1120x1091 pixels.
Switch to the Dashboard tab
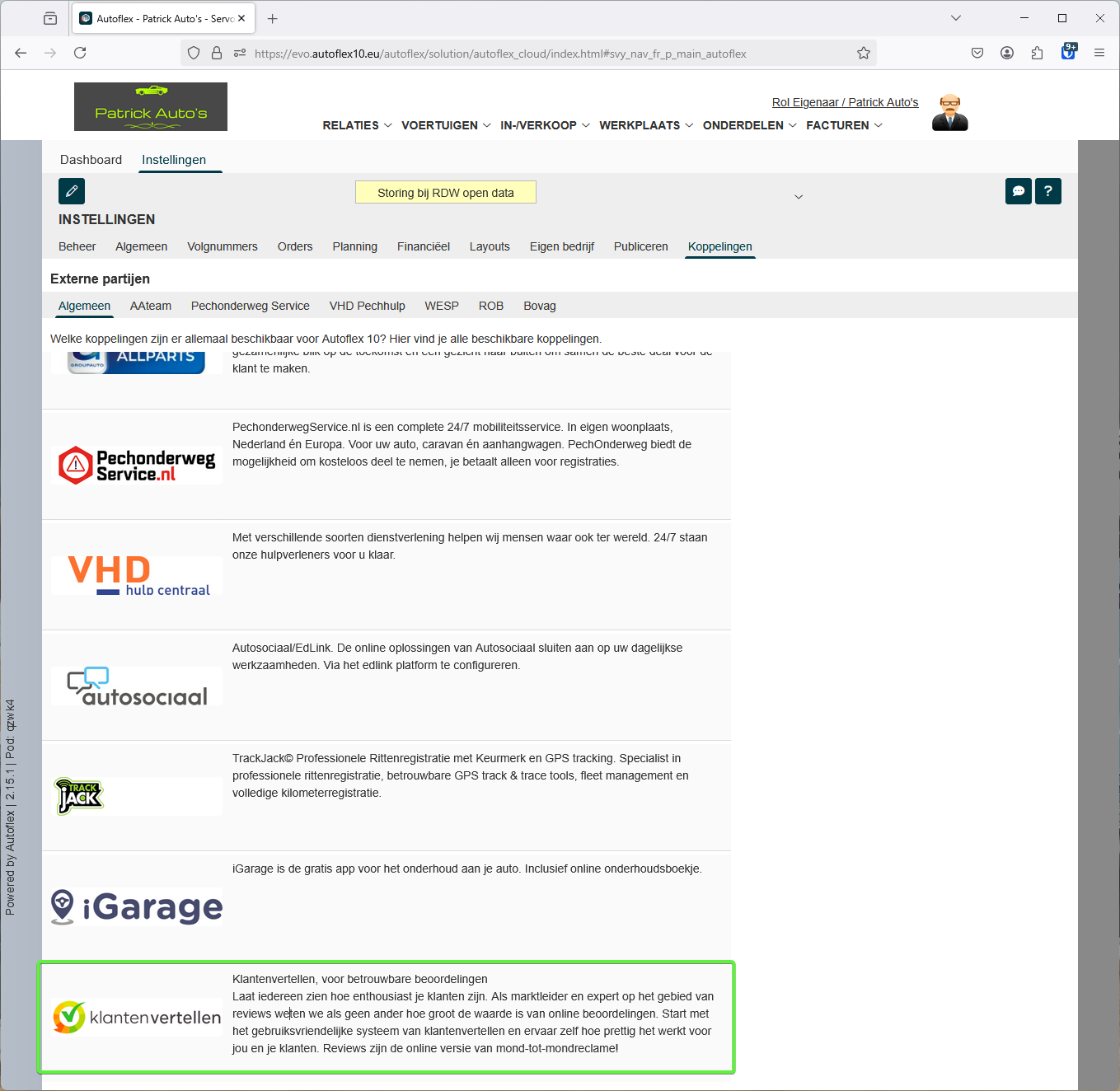(91, 160)
